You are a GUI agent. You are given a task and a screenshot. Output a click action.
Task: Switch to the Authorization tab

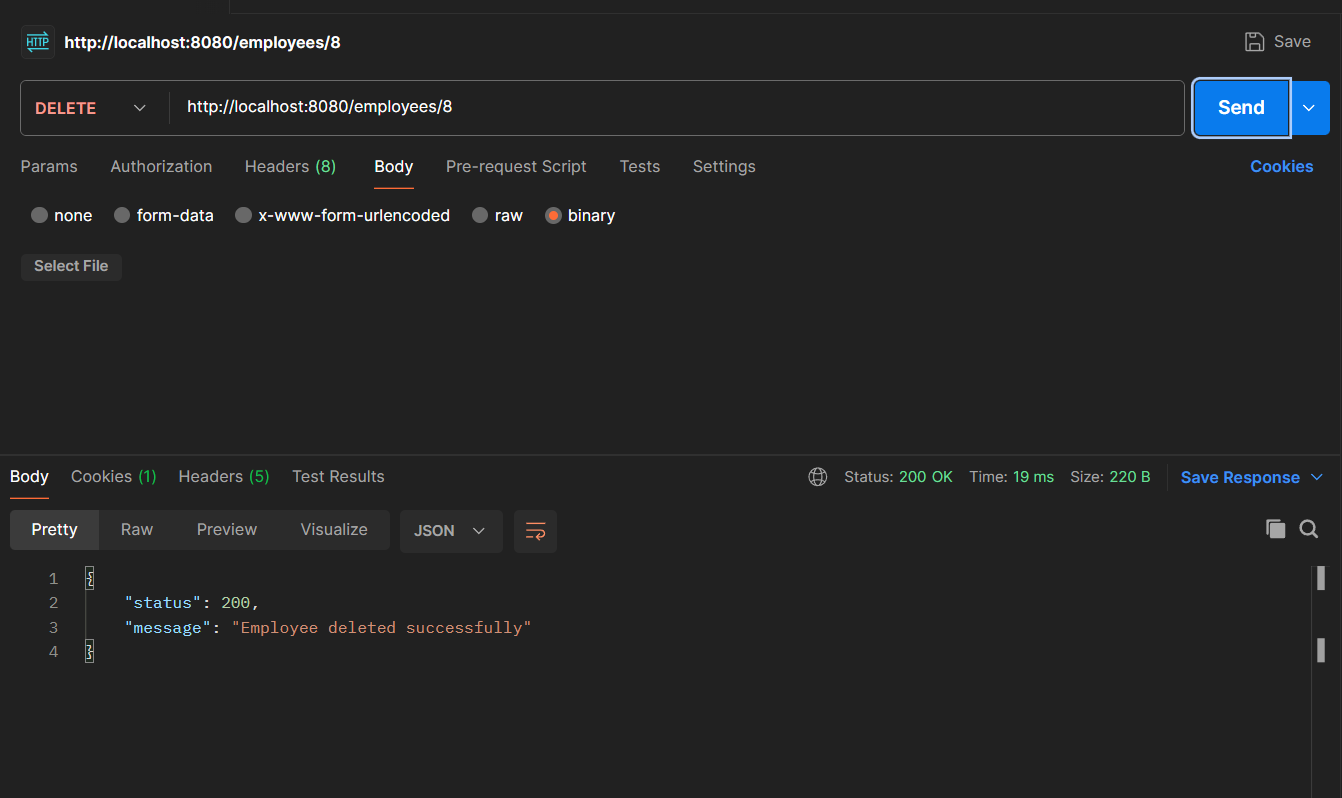[161, 166]
